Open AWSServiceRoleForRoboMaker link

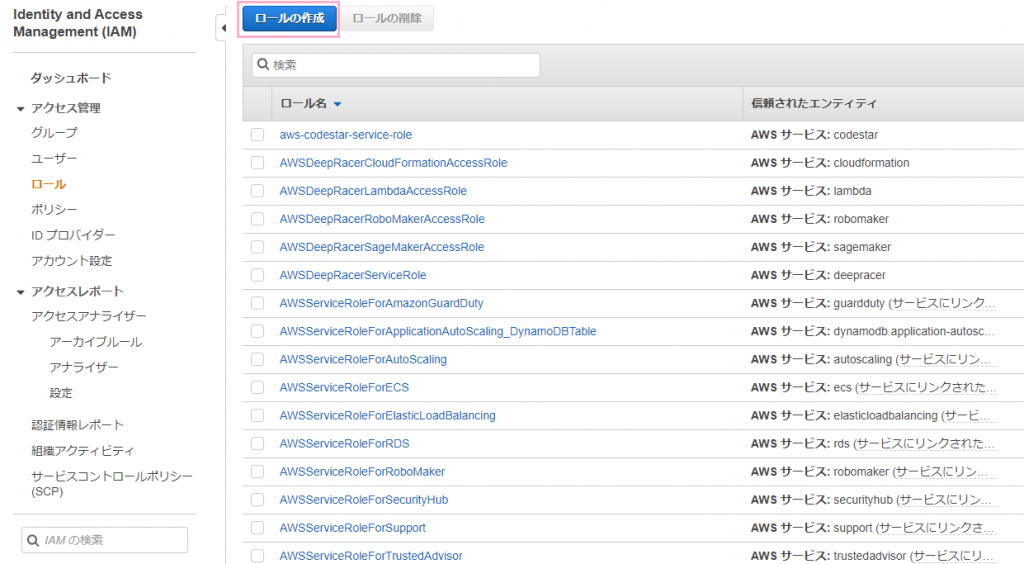point(362,471)
